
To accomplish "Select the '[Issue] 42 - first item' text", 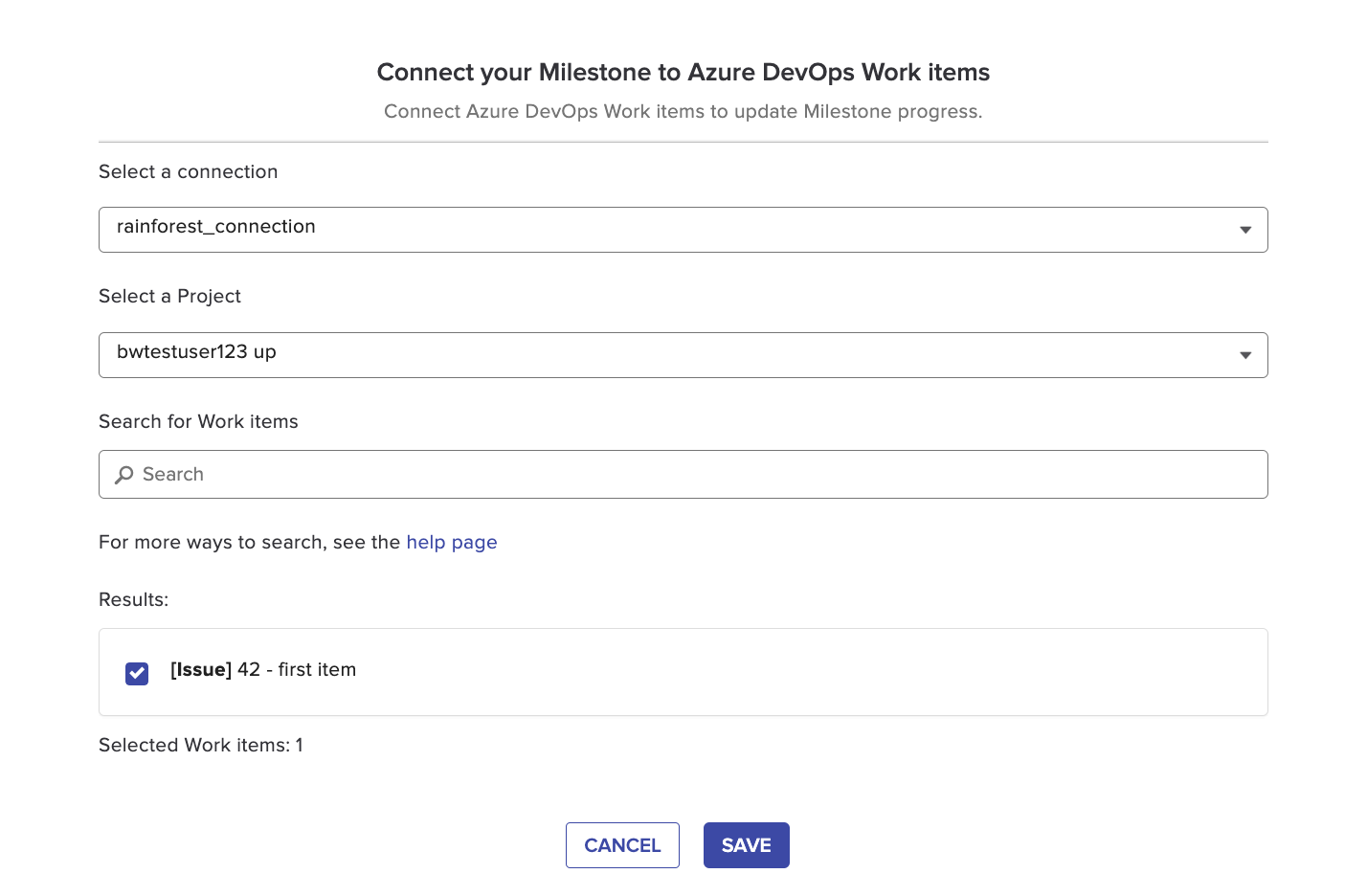I will (x=263, y=670).
